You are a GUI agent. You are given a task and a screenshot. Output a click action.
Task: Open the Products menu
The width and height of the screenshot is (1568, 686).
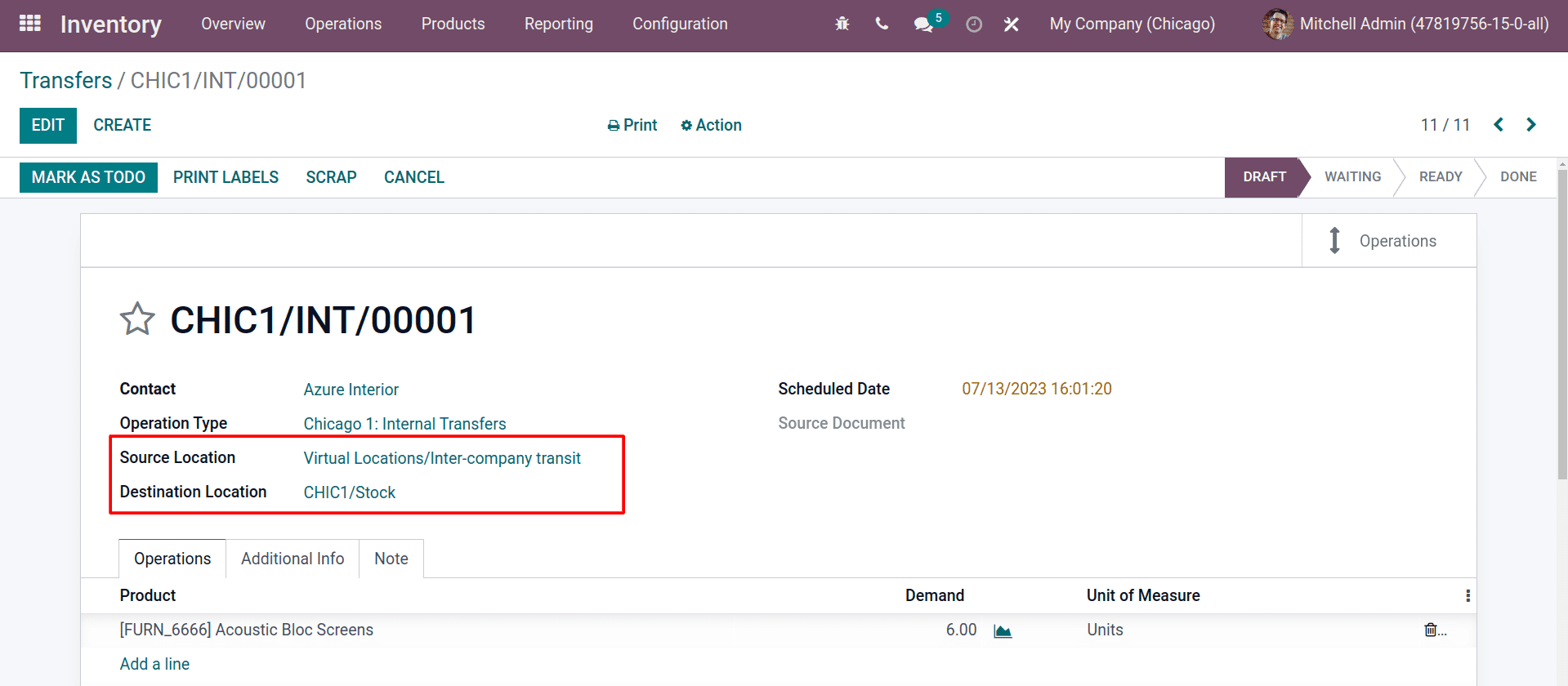tap(453, 24)
